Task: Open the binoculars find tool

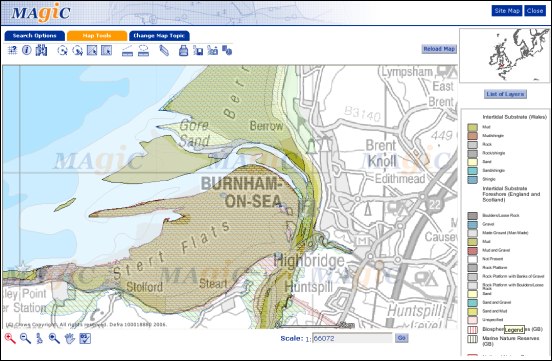Action: click(41, 50)
